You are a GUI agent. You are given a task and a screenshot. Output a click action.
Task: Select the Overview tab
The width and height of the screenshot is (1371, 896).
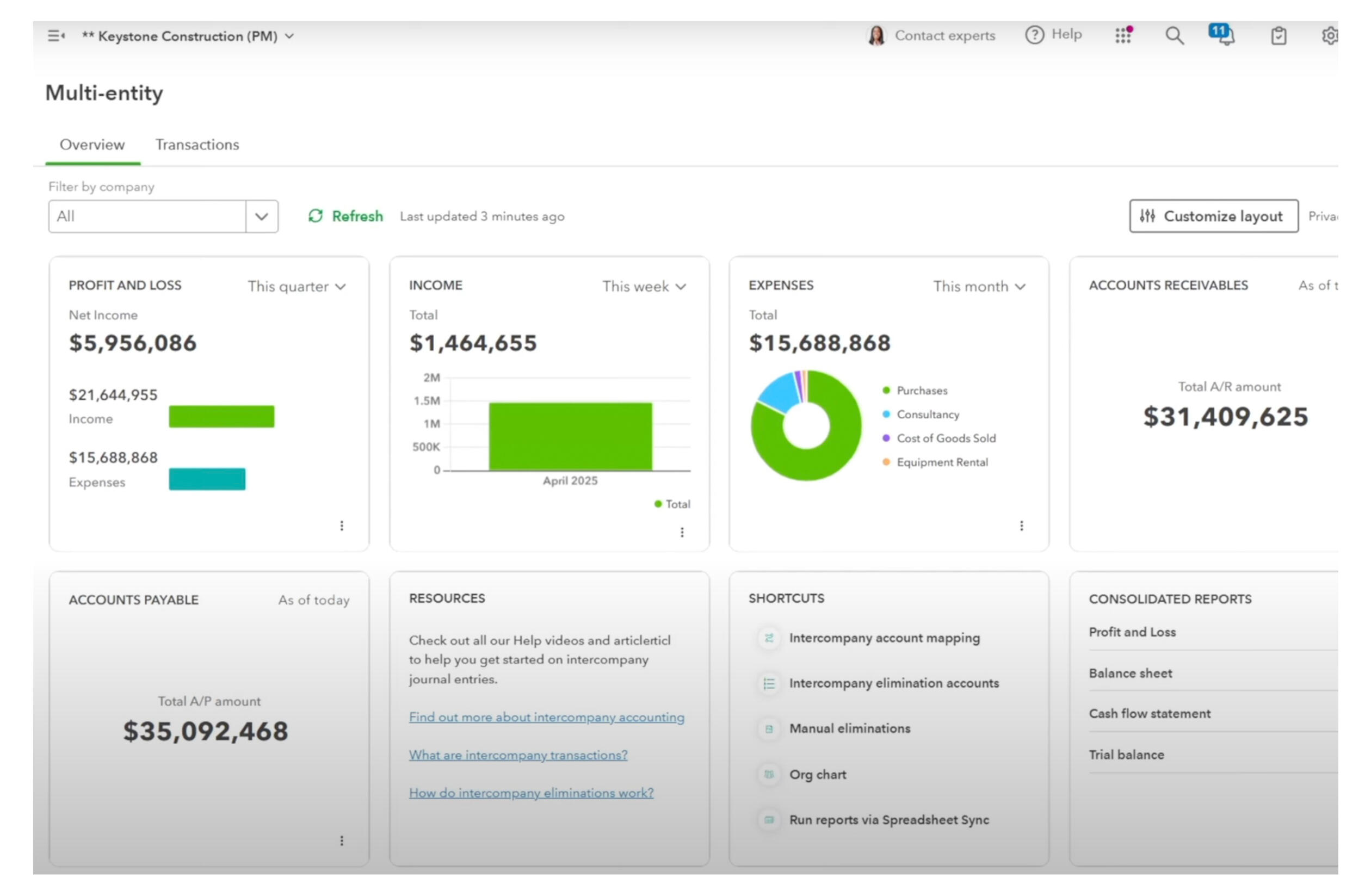point(92,145)
